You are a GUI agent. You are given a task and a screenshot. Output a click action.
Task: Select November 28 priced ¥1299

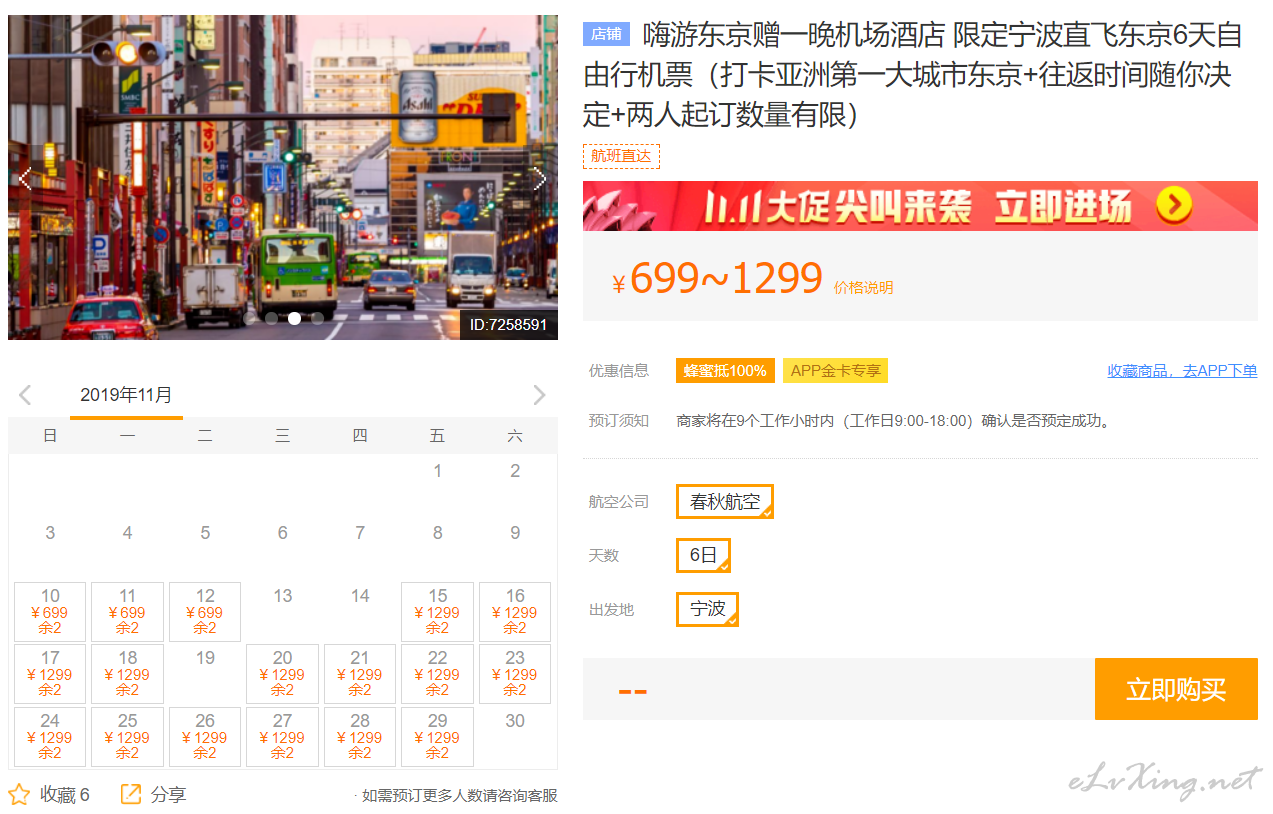pos(360,737)
